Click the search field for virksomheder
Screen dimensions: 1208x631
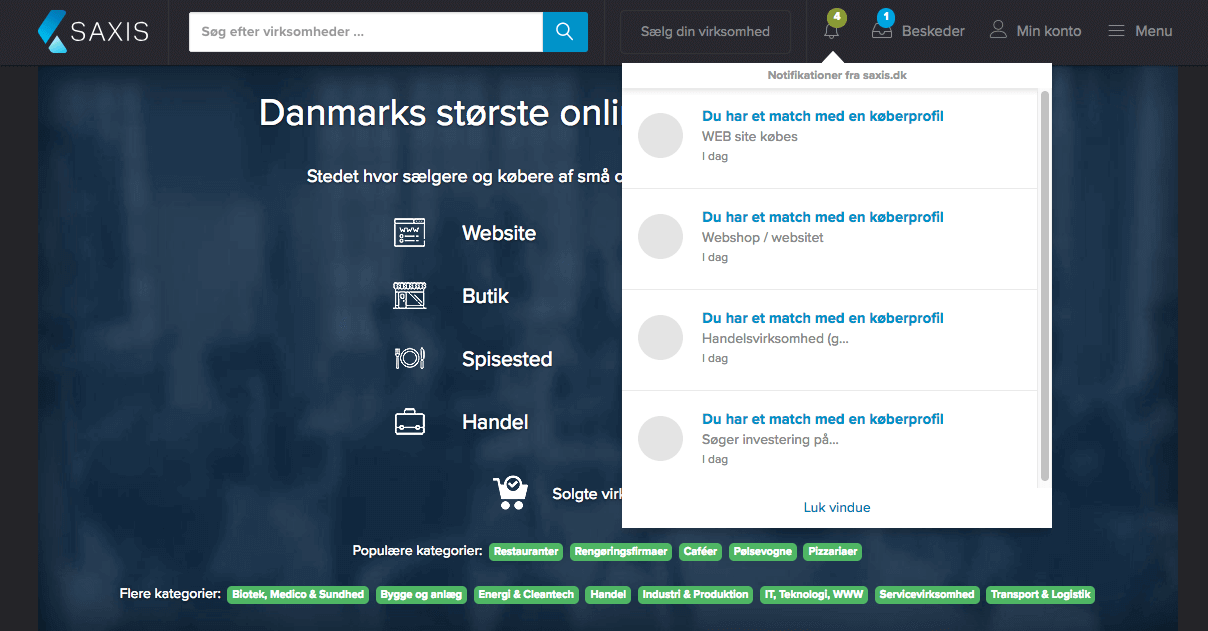(x=365, y=32)
